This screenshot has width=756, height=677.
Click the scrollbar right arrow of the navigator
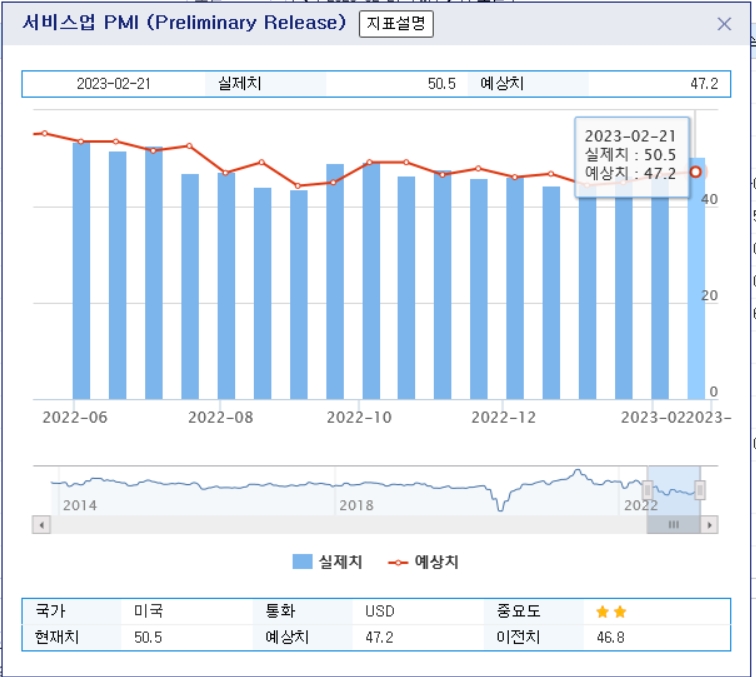[x=709, y=525]
